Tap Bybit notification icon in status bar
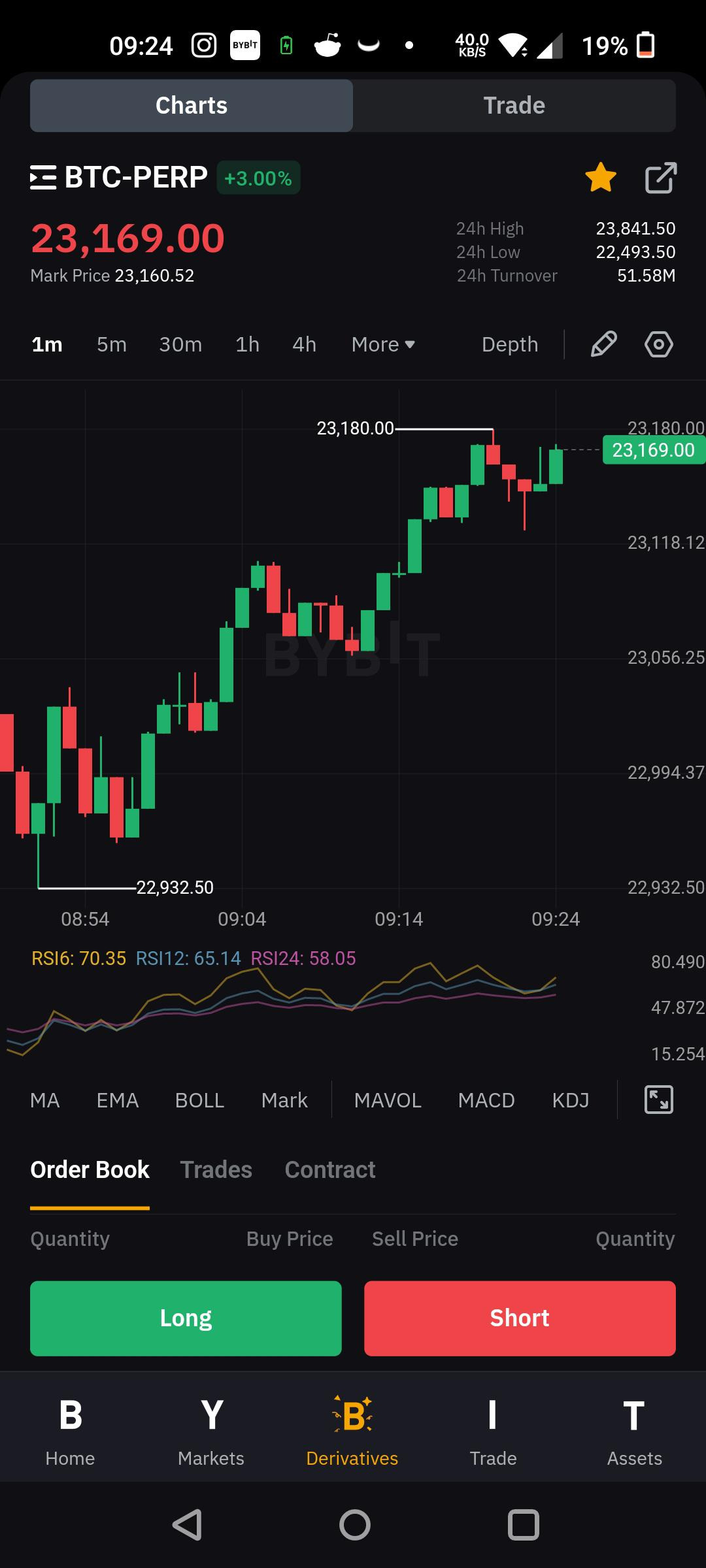Viewport: 706px width, 1568px height. [x=244, y=46]
